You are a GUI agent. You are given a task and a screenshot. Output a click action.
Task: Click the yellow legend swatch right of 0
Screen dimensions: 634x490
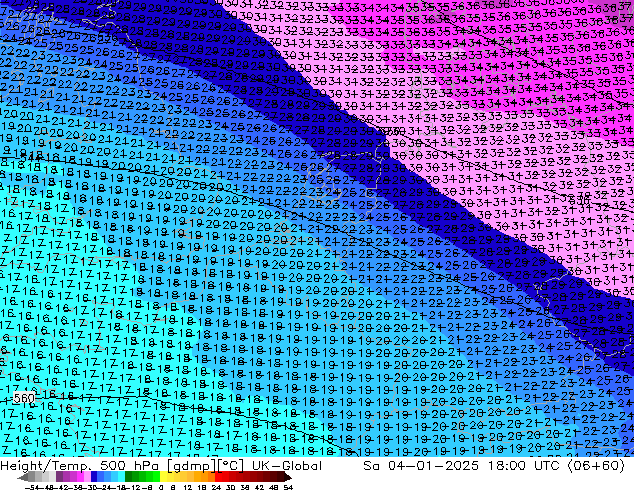click(x=163, y=477)
